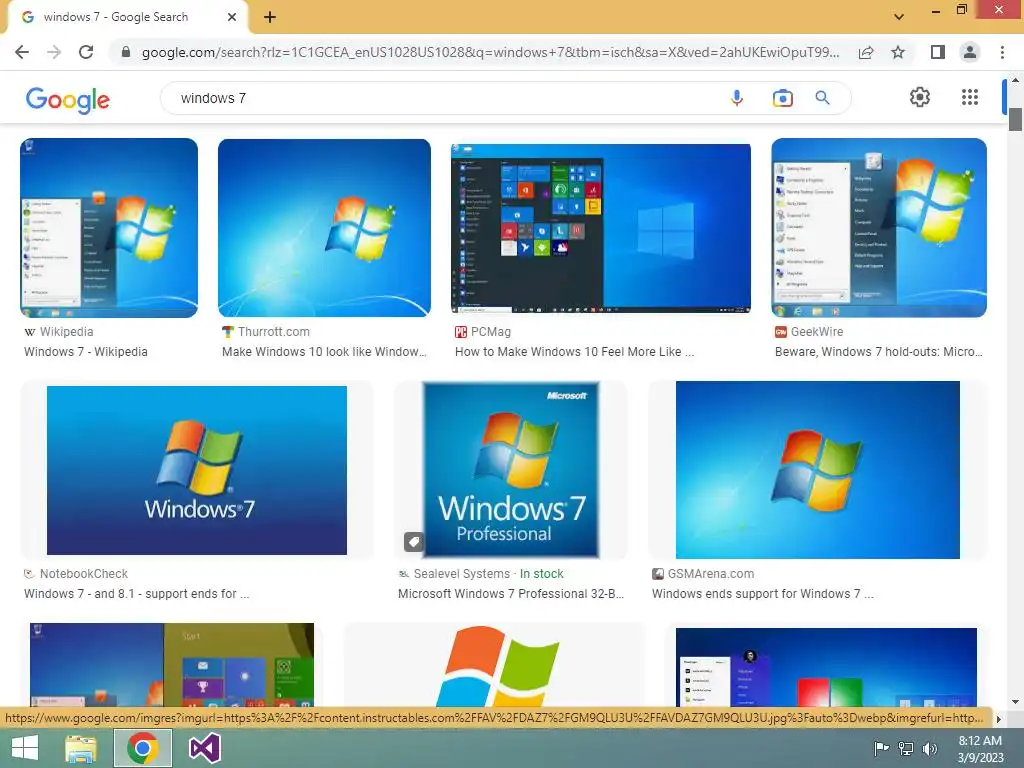Click the Chrome taskbar icon
The width and height of the screenshot is (1024, 768).
(143, 748)
